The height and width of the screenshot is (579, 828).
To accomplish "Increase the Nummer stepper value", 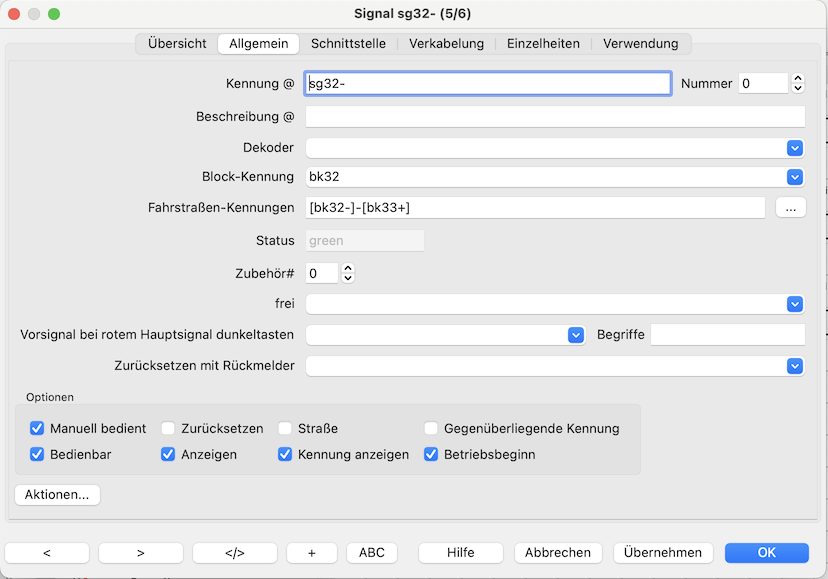I will (798, 79).
